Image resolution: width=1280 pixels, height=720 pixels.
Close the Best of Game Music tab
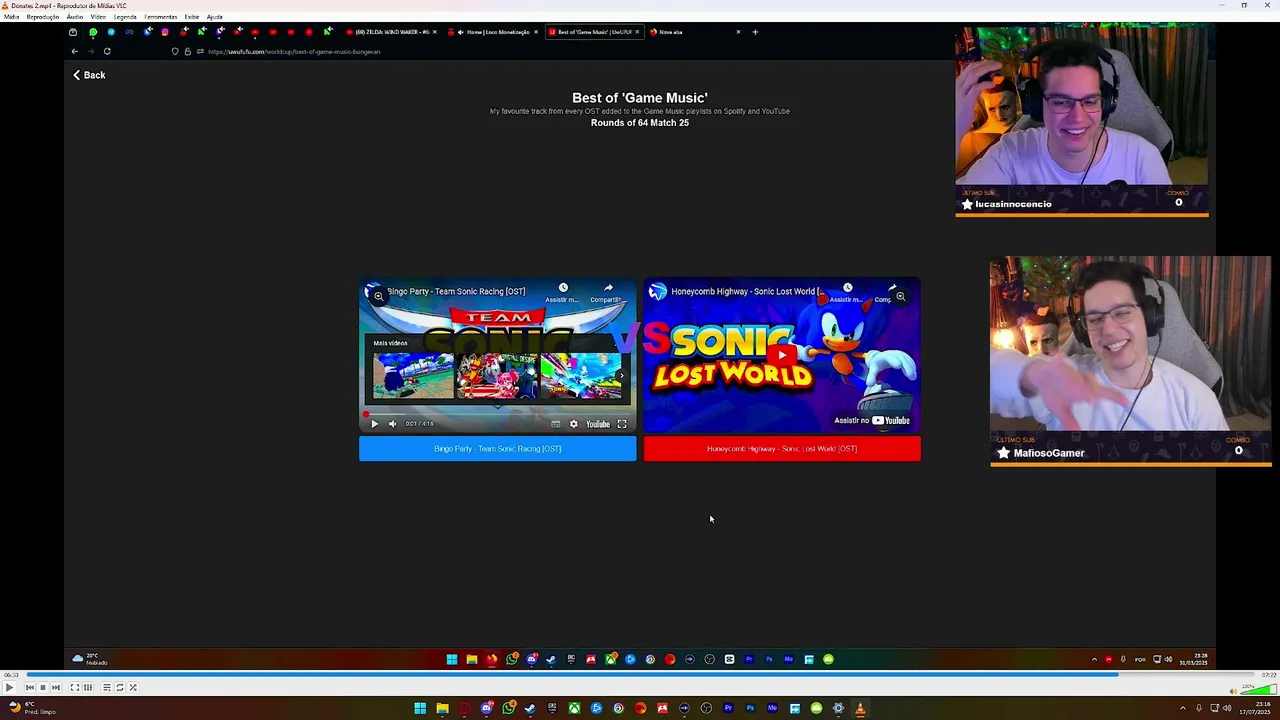[x=637, y=32]
